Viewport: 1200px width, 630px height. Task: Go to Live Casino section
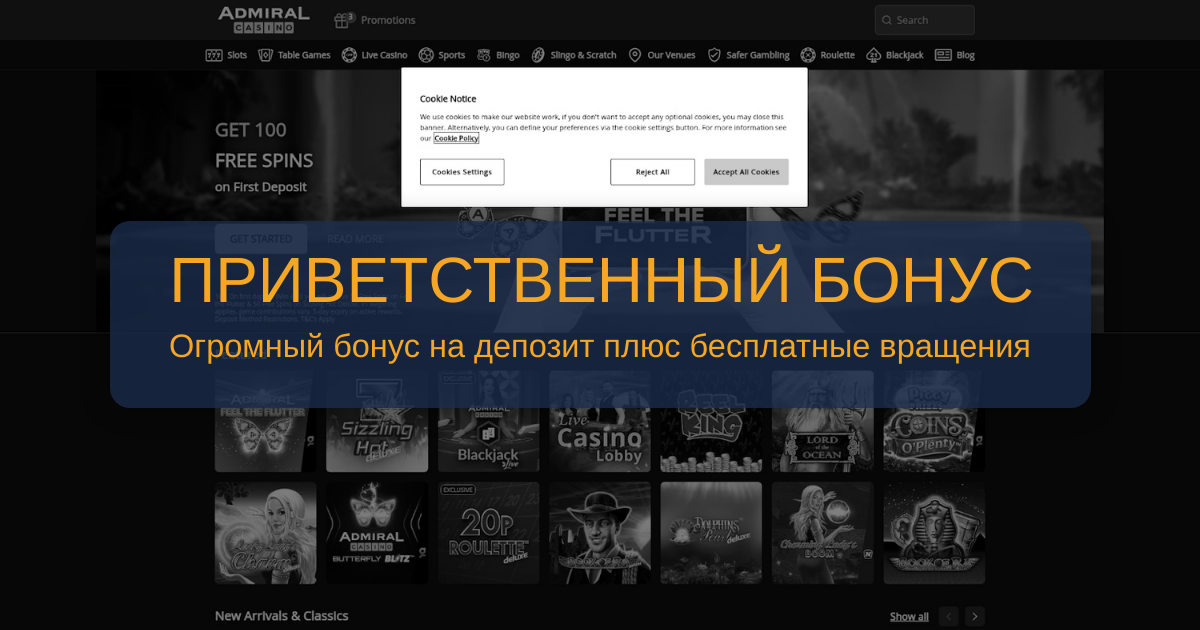[384, 55]
